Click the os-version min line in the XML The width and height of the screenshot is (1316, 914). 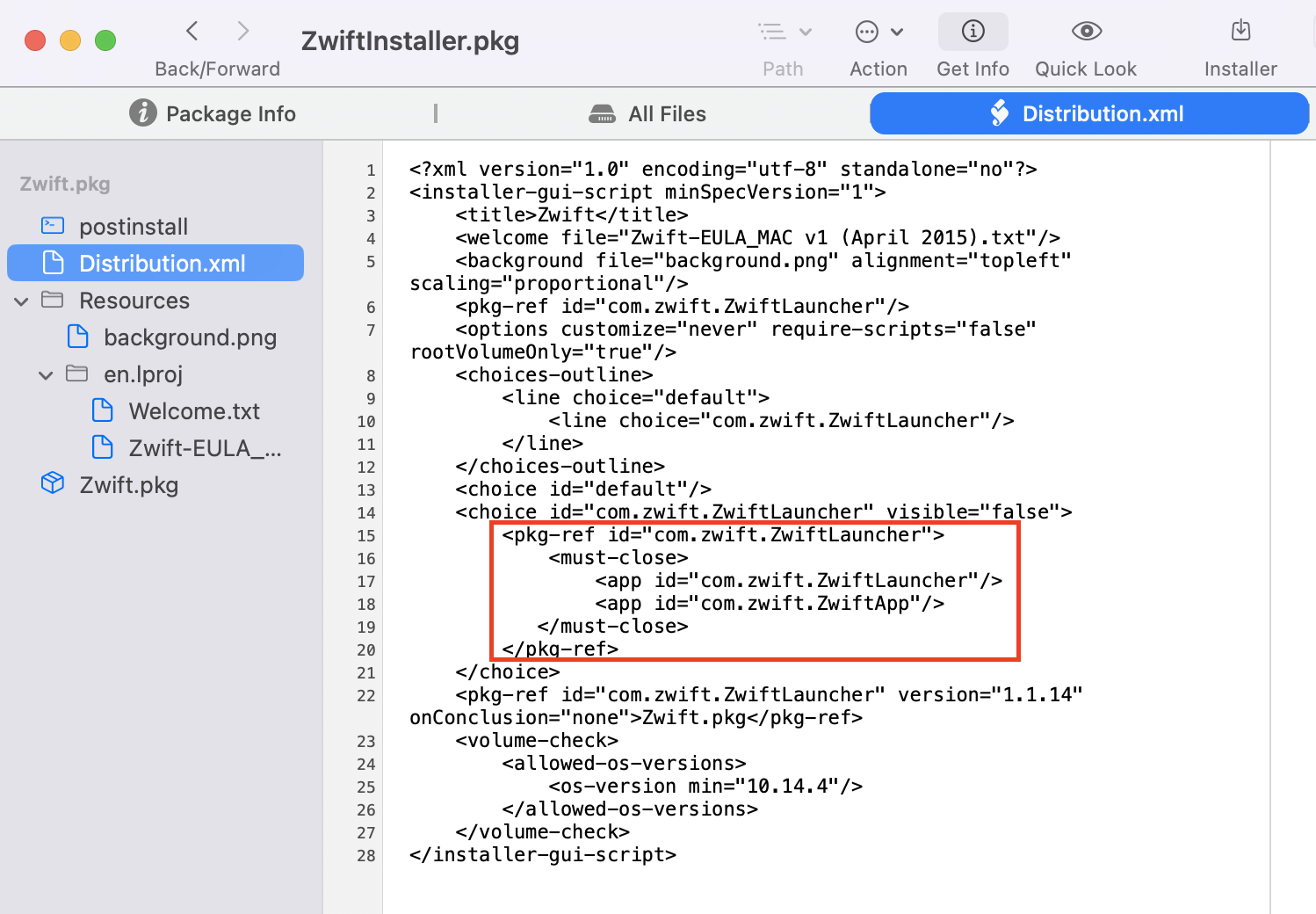[x=705, y=786]
